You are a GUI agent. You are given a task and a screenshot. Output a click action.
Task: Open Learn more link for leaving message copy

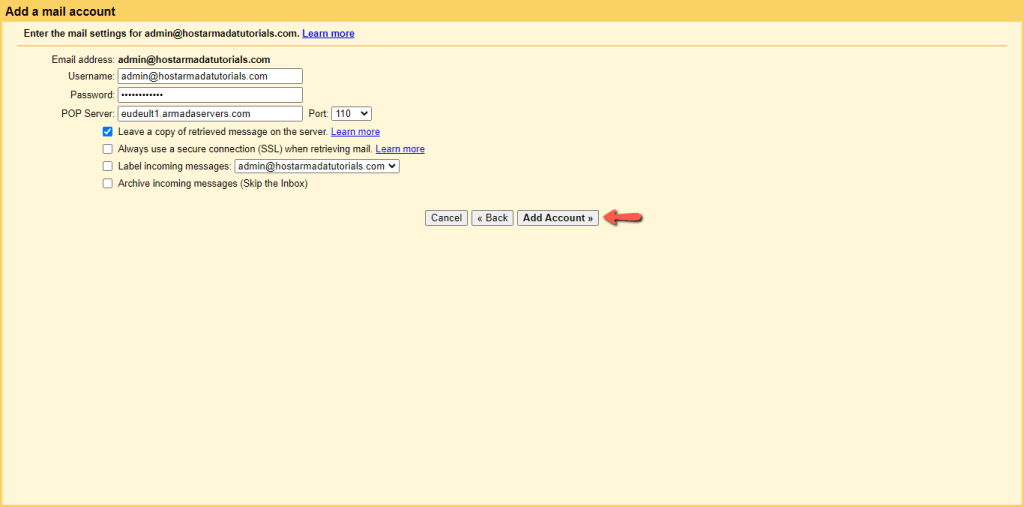point(355,132)
